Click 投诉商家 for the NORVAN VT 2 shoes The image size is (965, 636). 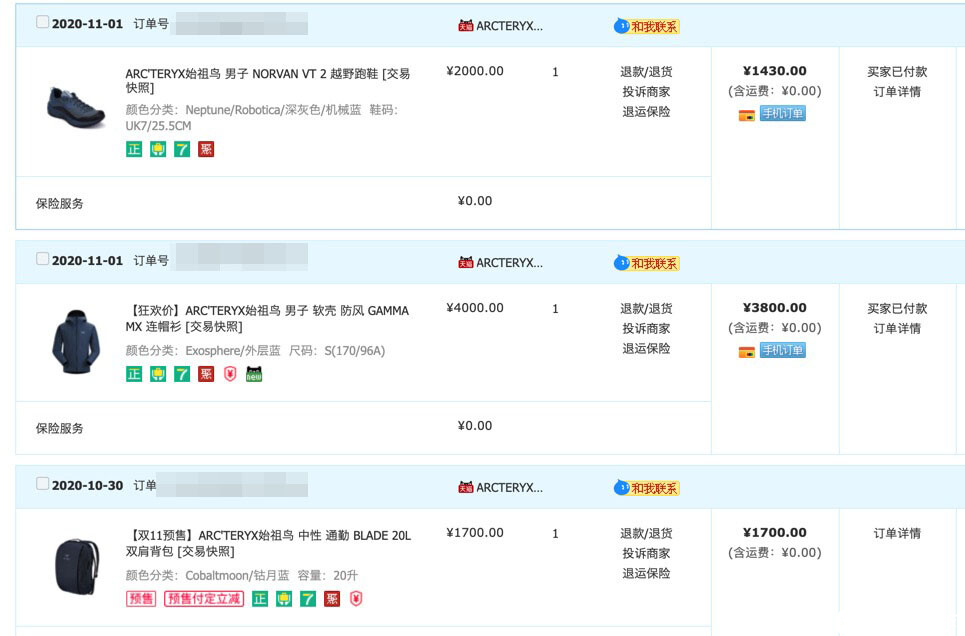pyautogui.click(x=646, y=92)
